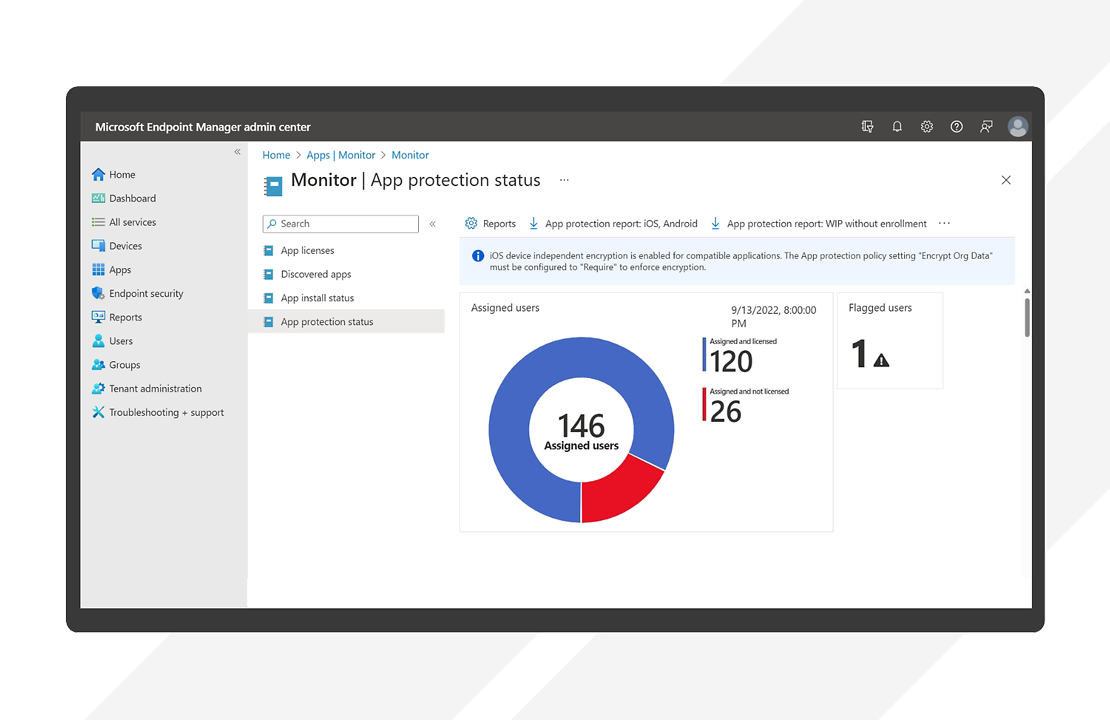Click the Microsoft Endpoint Manager admin center title
The width and height of the screenshot is (1110, 720).
(x=202, y=127)
